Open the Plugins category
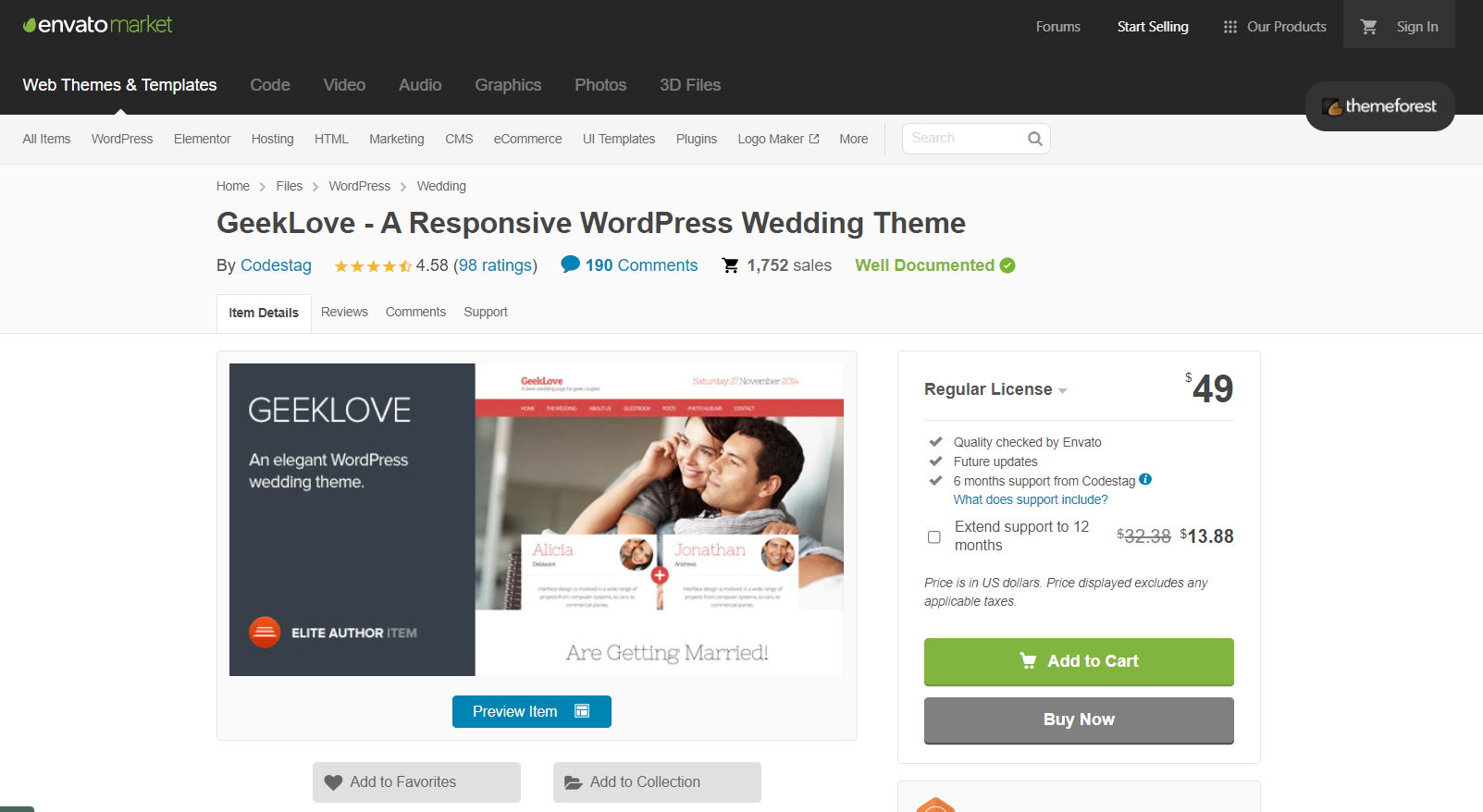The image size is (1483, 812). (x=697, y=139)
